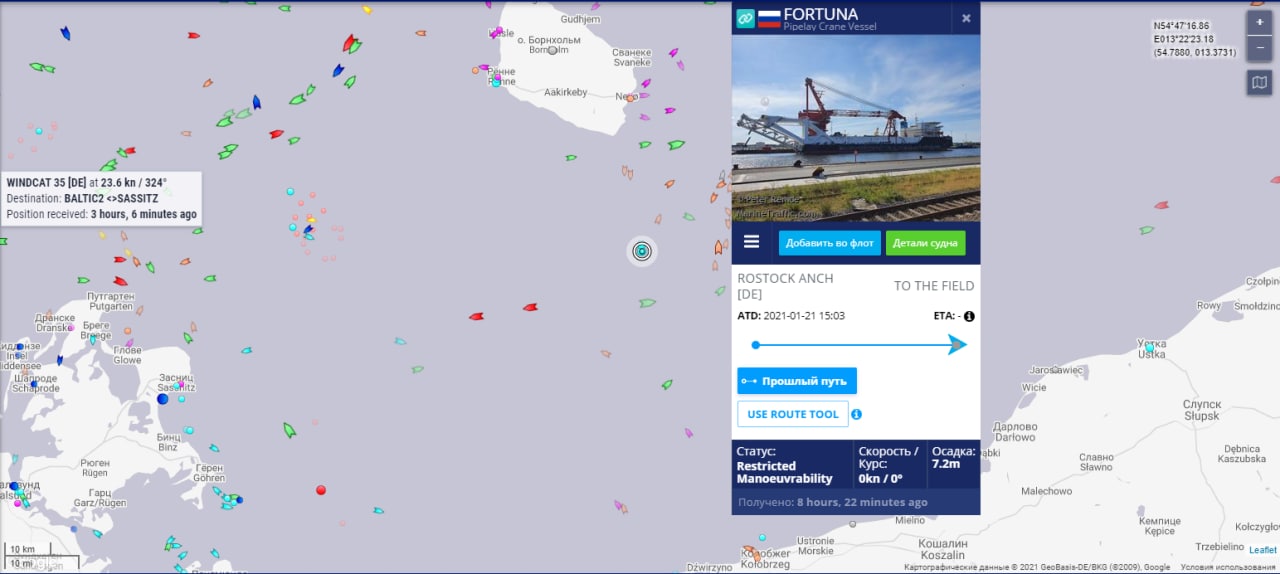This screenshot has width=1280, height=574.
Task: Click the blue ship icon at top left of map
Action: tap(65, 33)
